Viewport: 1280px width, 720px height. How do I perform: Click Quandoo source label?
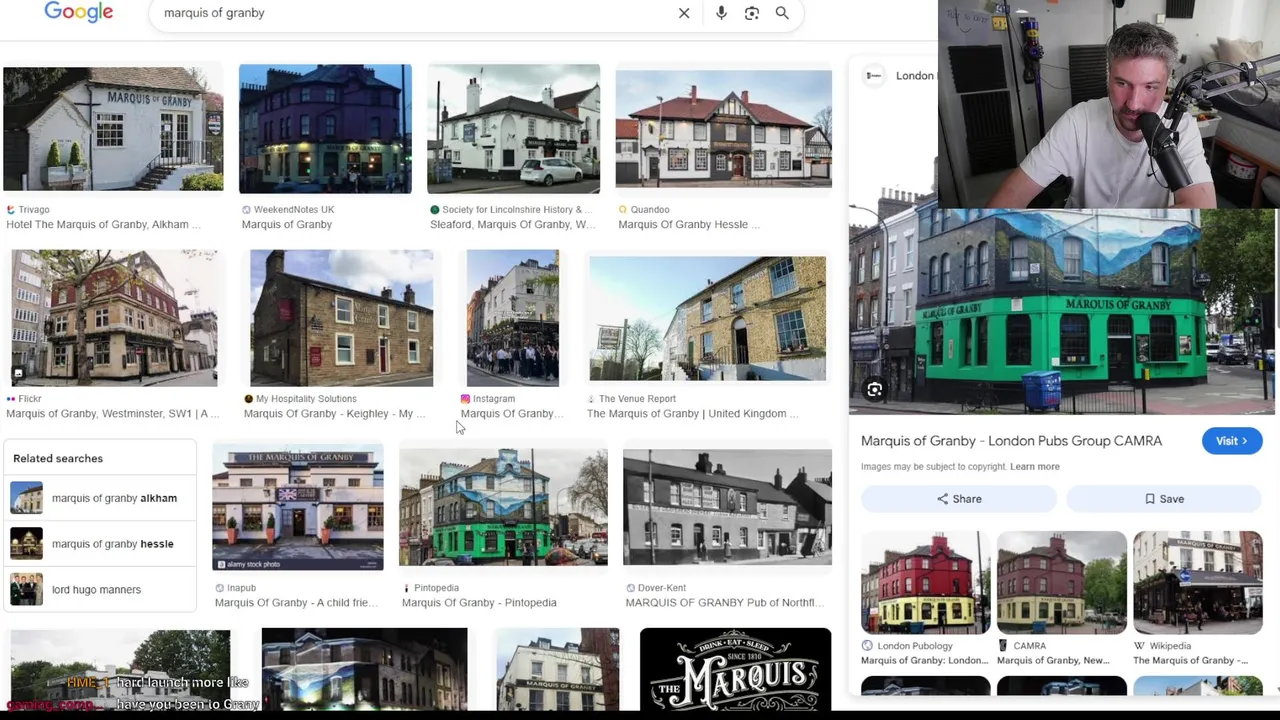(x=650, y=210)
